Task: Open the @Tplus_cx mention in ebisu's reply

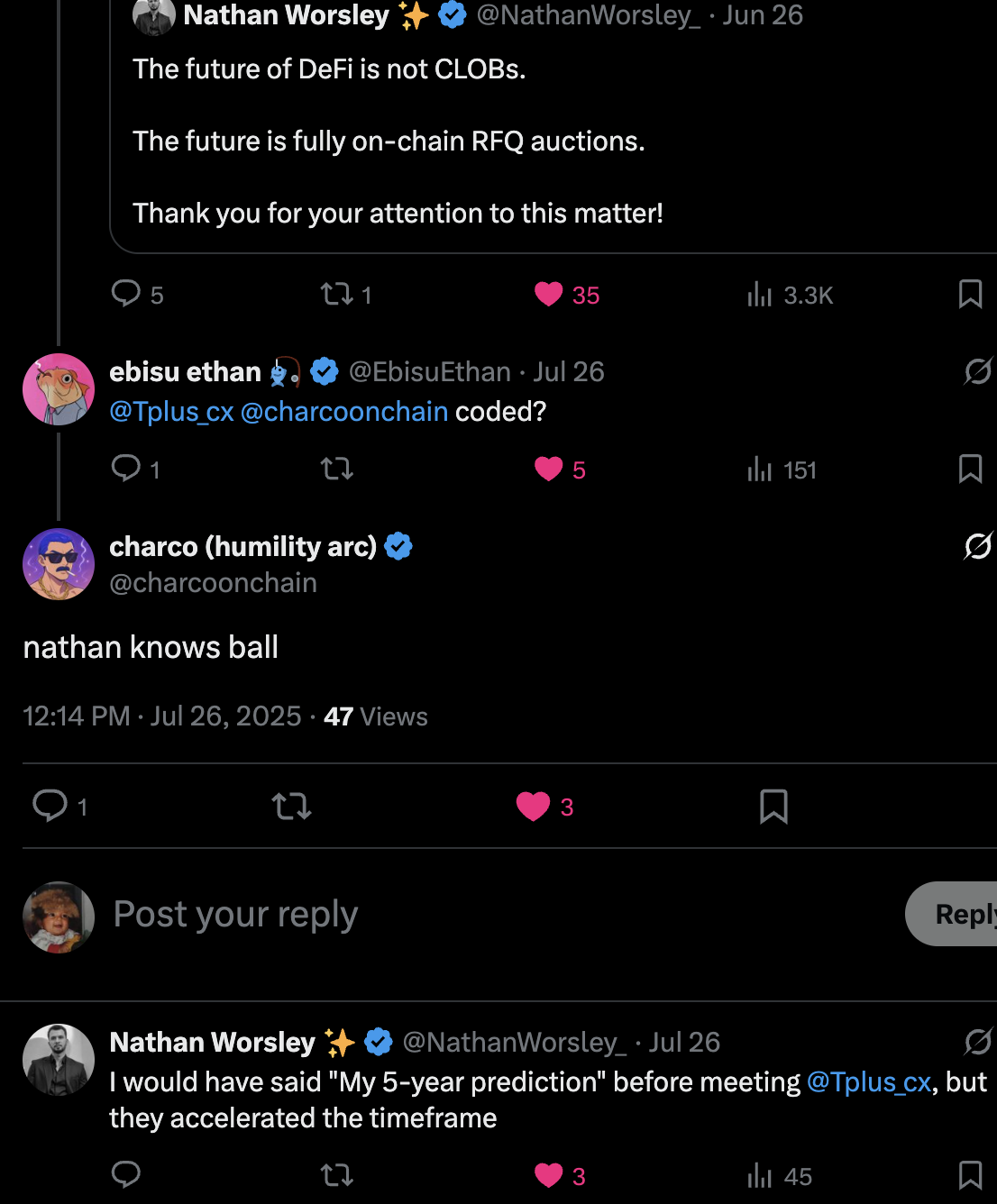Action: tap(171, 412)
